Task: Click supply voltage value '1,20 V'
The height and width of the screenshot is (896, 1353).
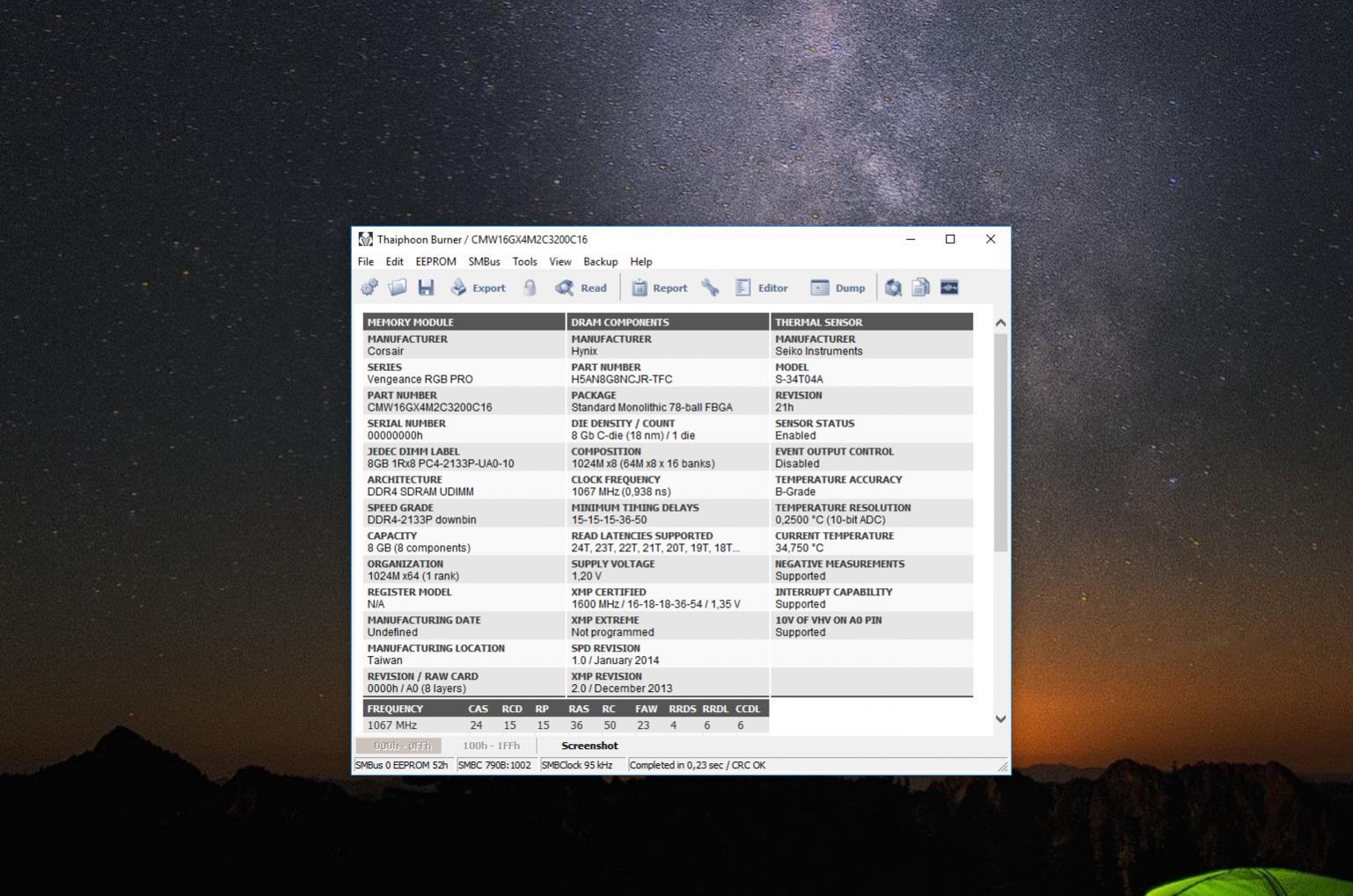Action: click(x=587, y=576)
